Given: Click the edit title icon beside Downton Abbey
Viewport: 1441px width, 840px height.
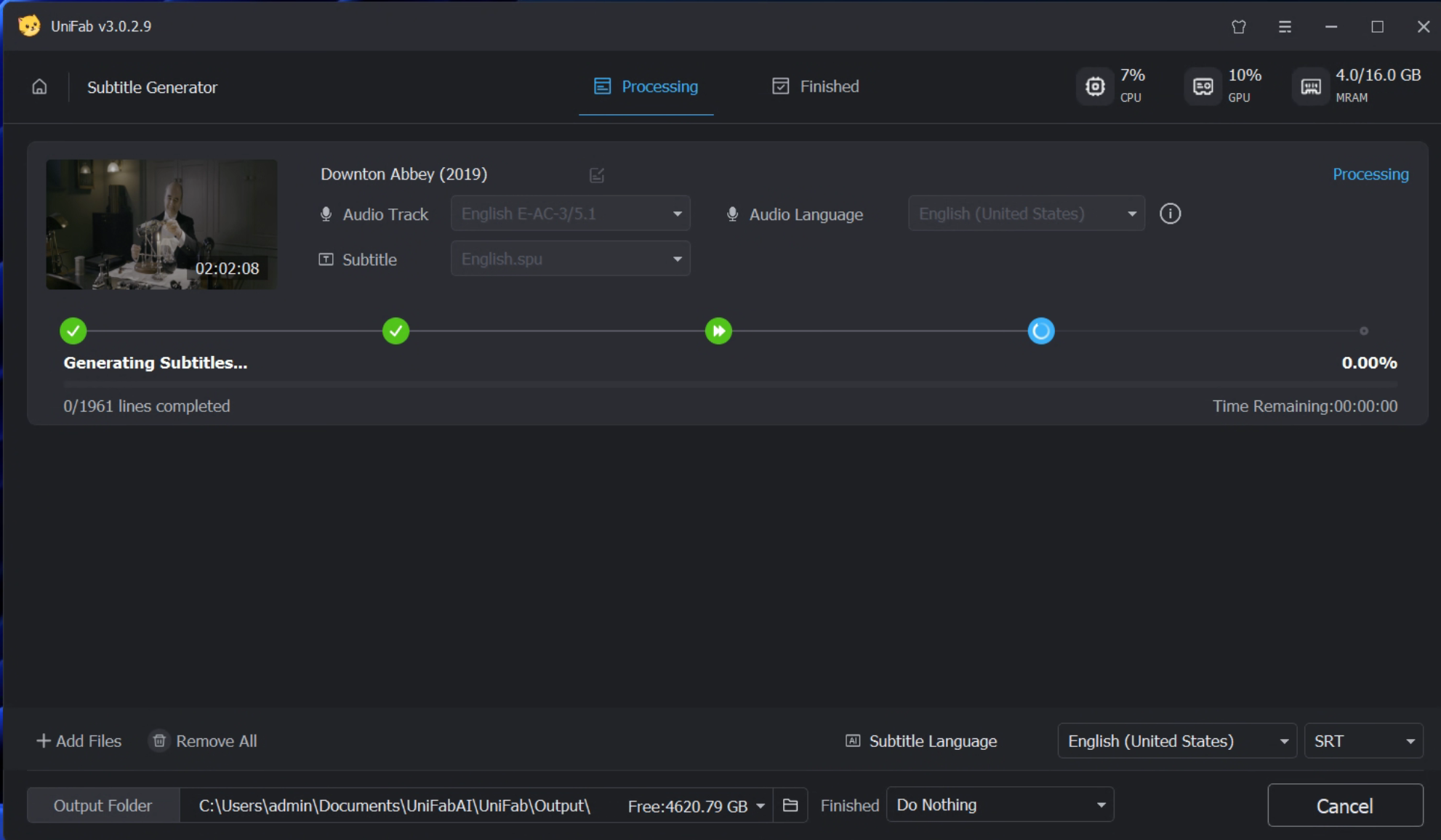Looking at the screenshot, I should point(596,175).
